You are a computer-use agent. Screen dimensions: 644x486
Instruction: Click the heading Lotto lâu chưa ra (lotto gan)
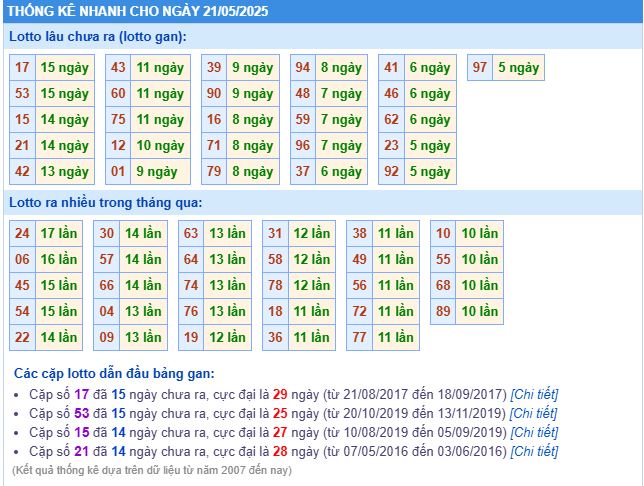[98, 36]
